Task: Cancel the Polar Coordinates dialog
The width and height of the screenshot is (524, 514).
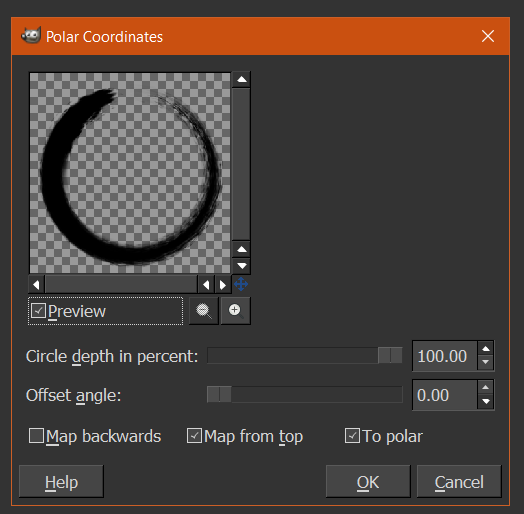Action: tap(459, 482)
